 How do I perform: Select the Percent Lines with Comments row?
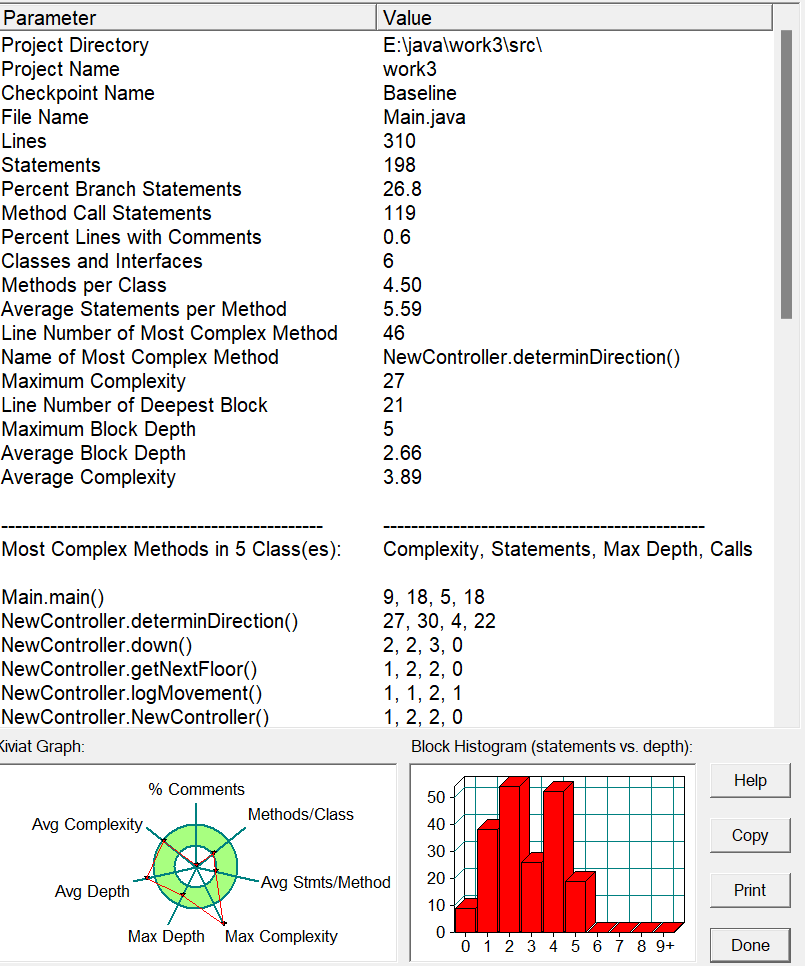click(387, 237)
